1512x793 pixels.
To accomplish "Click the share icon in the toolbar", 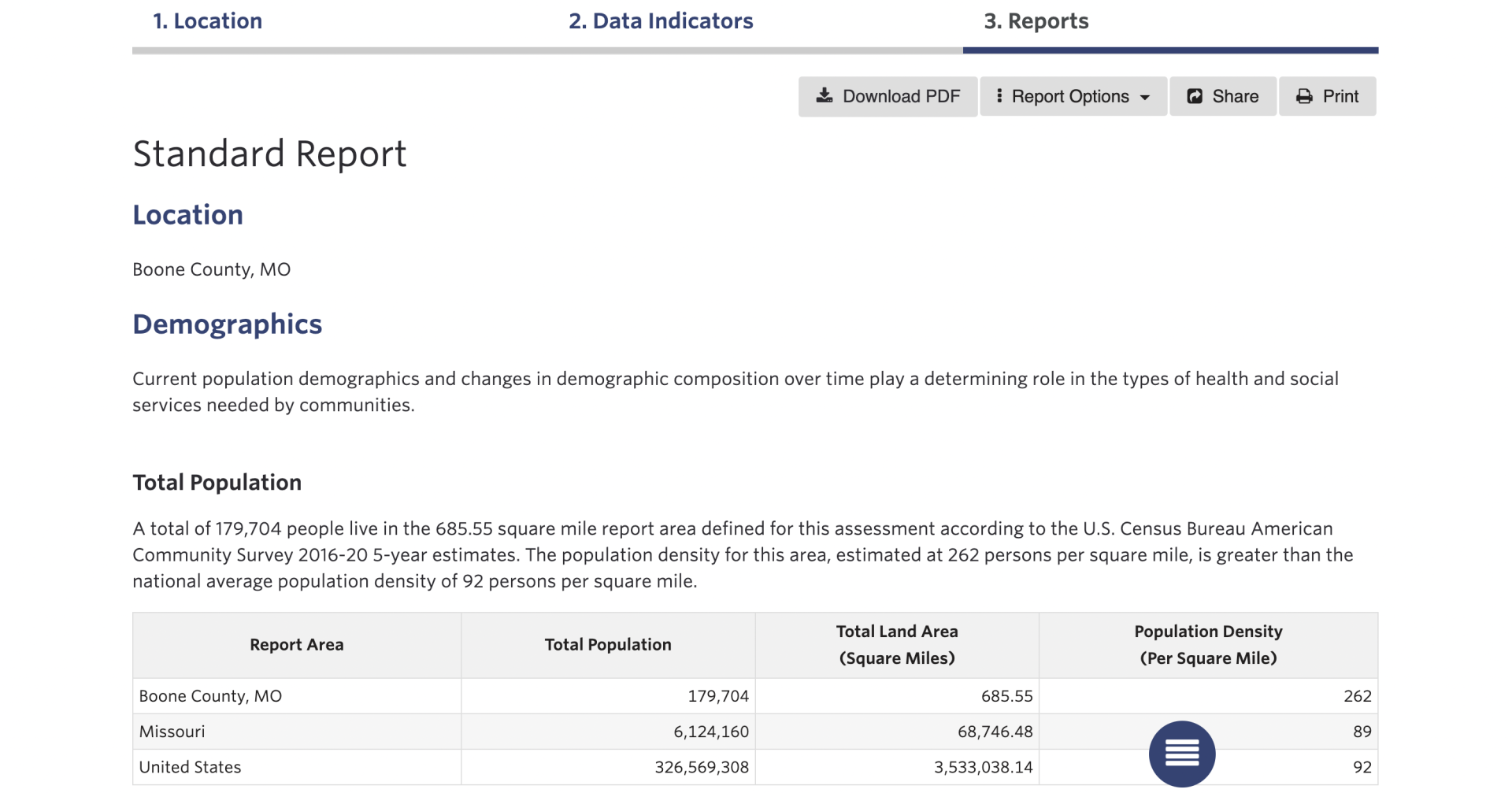I will coord(1195,96).
